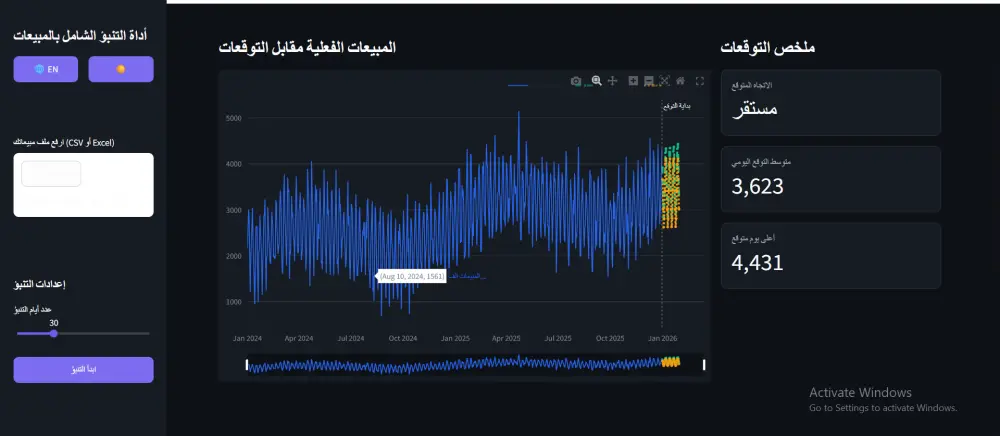Download the chart as PNG with camera icon
1000x436 pixels.
[576, 81]
